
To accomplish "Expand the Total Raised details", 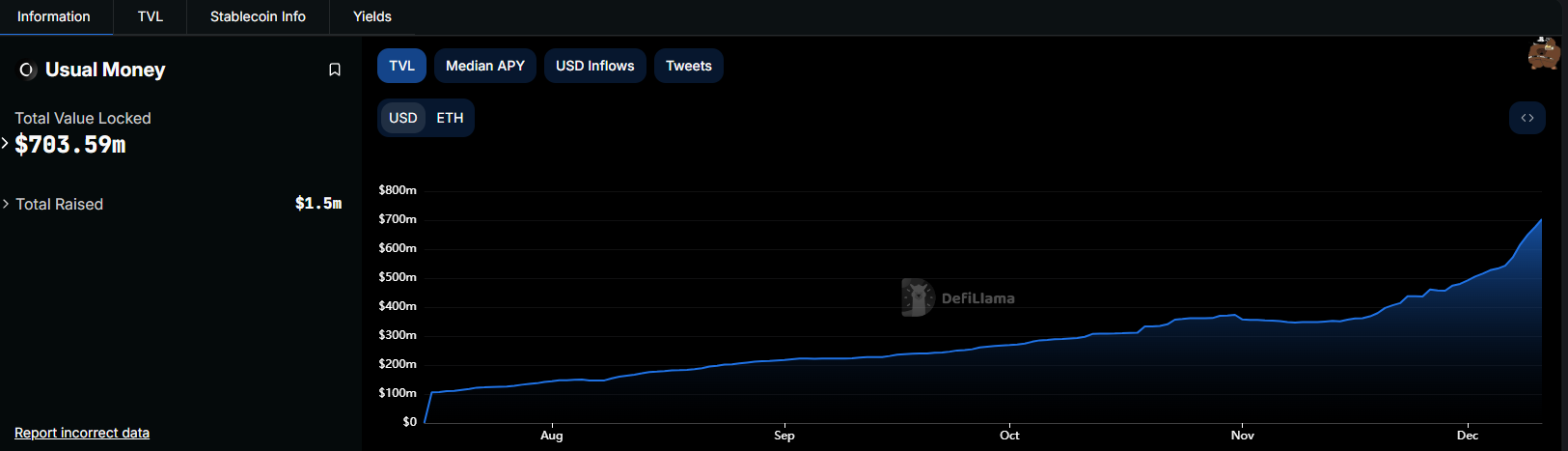I will (x=6, y=204).
